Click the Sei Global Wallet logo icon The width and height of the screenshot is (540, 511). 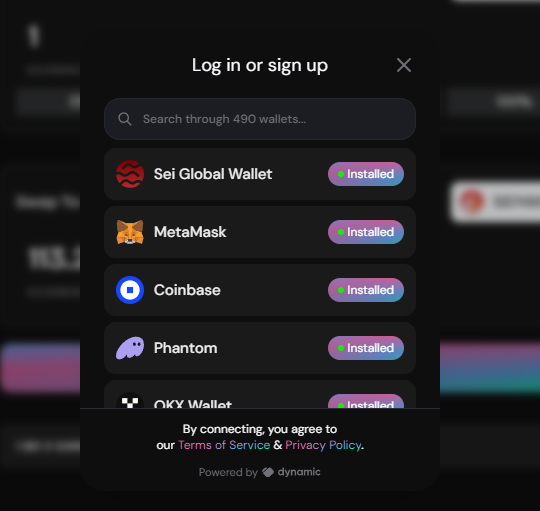(x=130, y=174)
